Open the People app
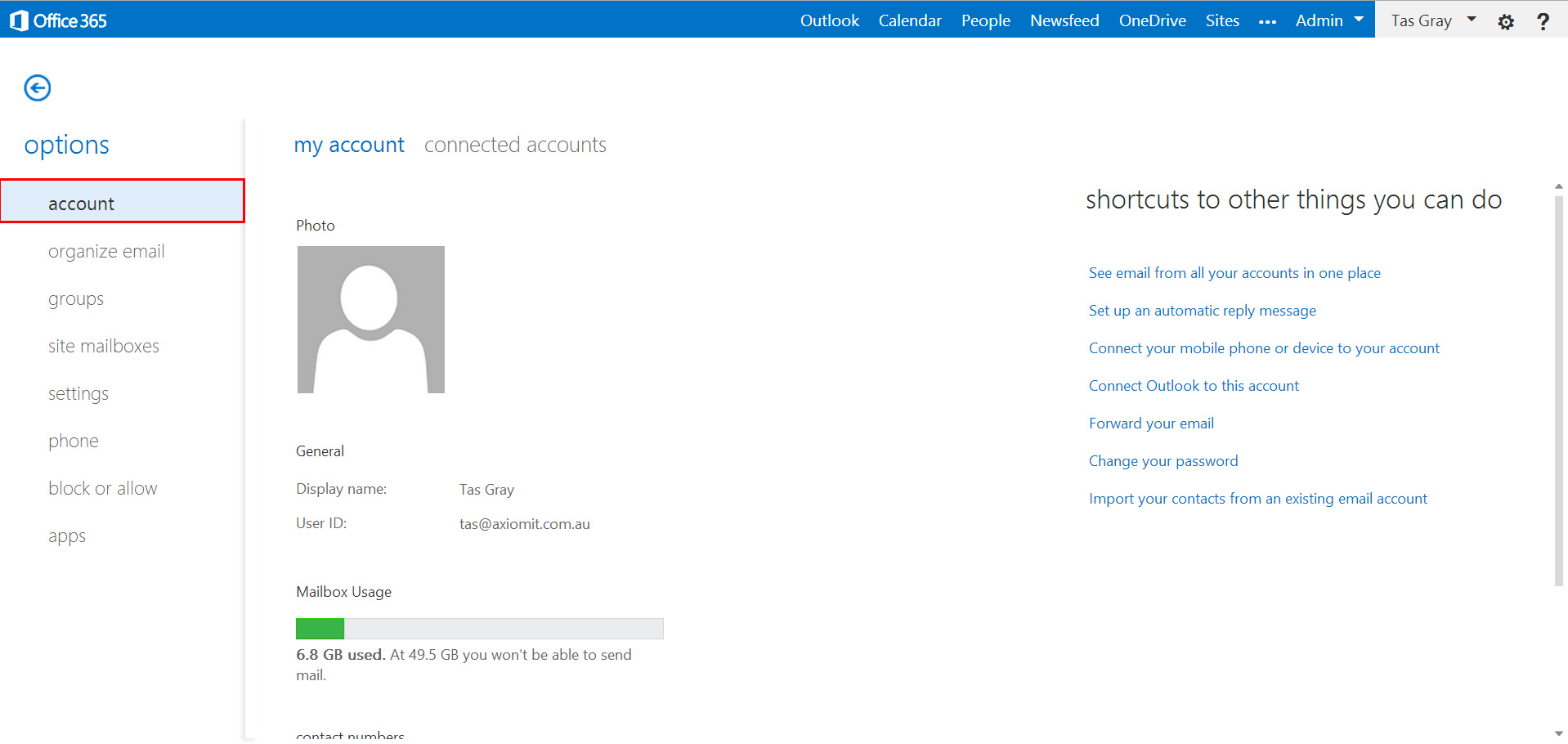The height and width of the screenshot is (744, 1568). coord(985,20)
